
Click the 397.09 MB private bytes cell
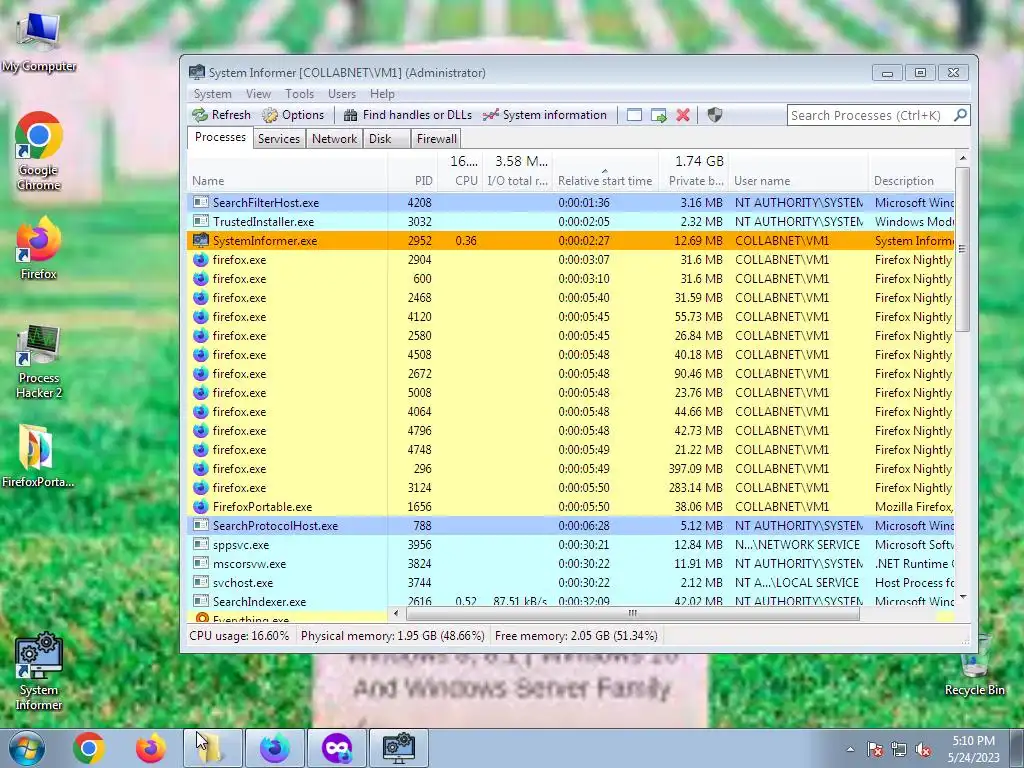click(x=695, y=468)
